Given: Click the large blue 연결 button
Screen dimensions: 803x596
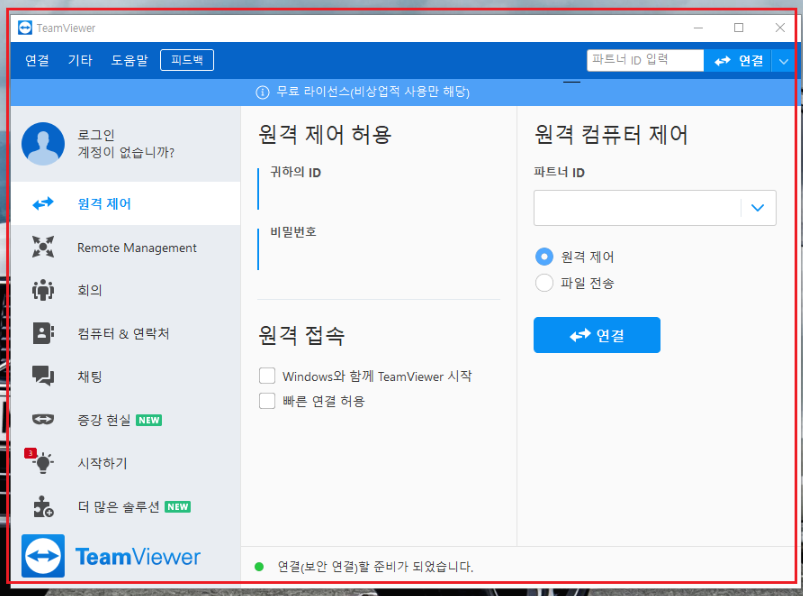Looking at the screenshot, I should click(x=597, y=335).
